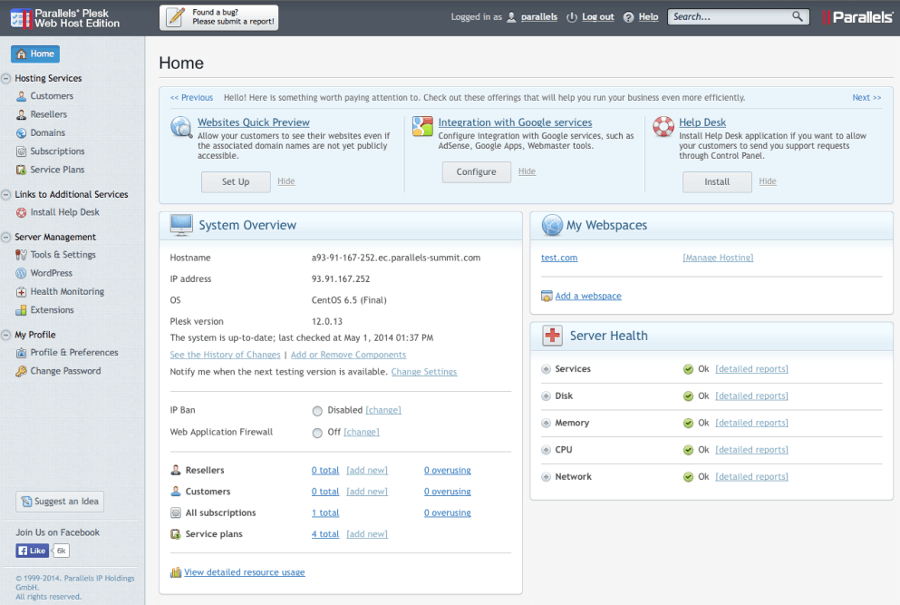
Task: Click the WordPress icon in Server Management
Action: pos(21,273)
